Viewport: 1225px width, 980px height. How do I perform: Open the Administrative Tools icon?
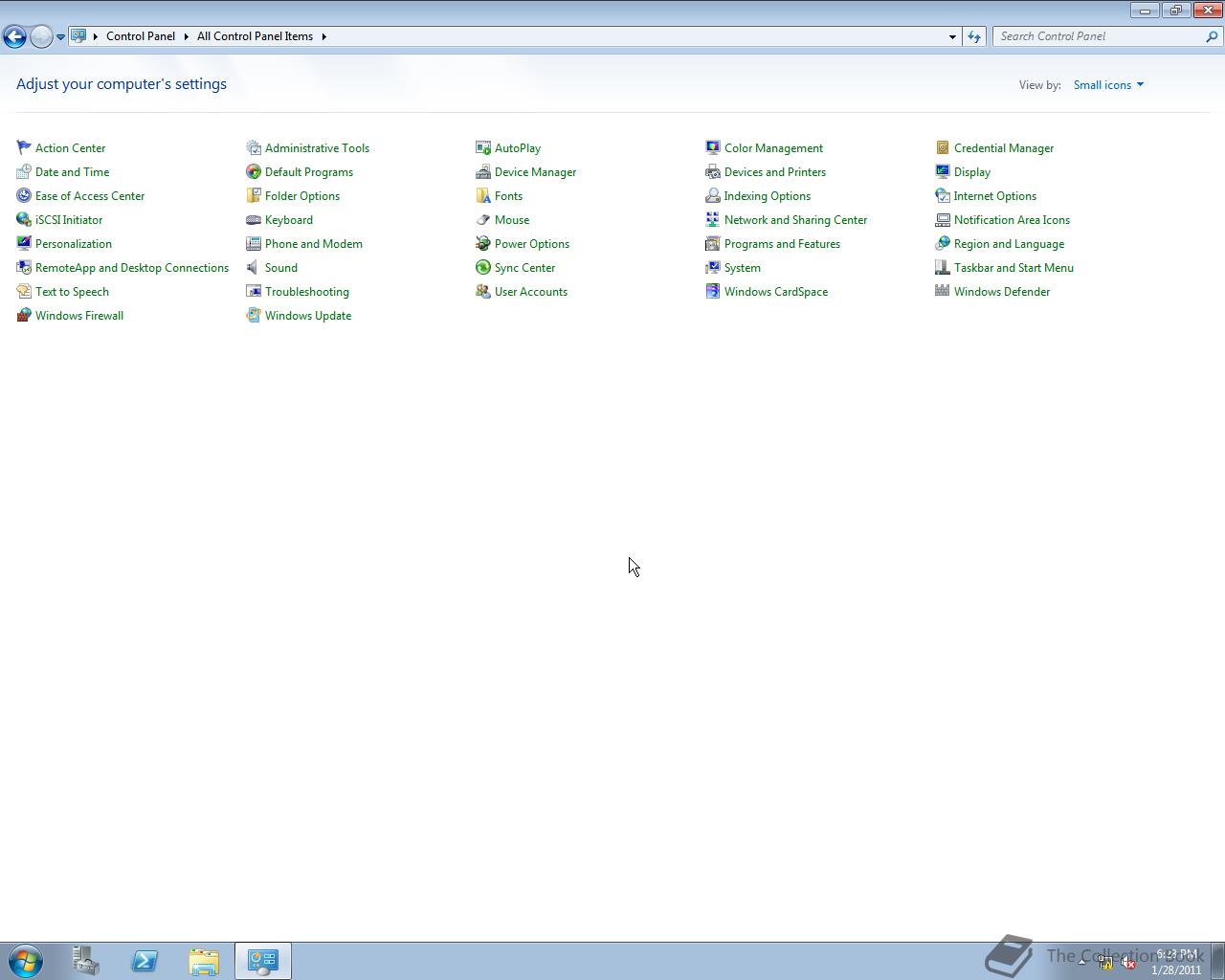254,147
